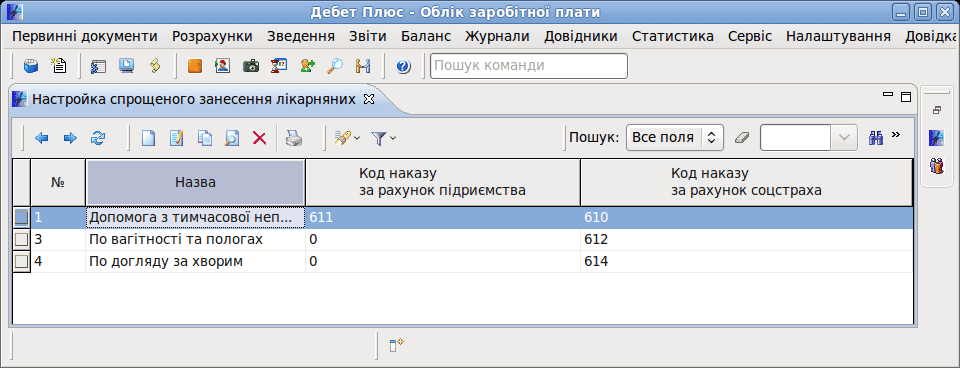Click the blue help question mark icon
This screenshot has height=368, width=960.
(403, 66)
